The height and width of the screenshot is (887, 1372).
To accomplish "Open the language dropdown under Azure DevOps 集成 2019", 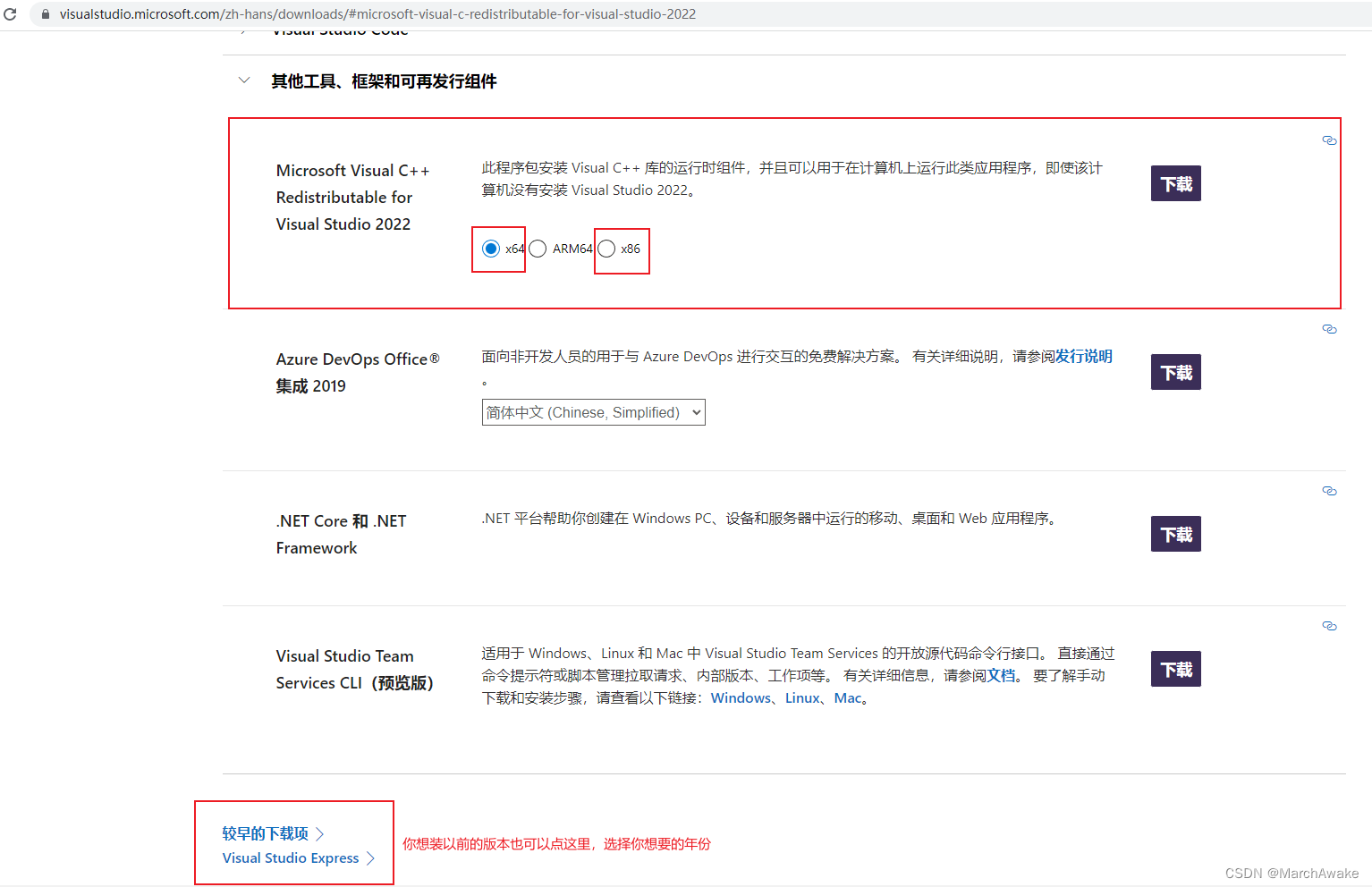I will pos(593,412).
